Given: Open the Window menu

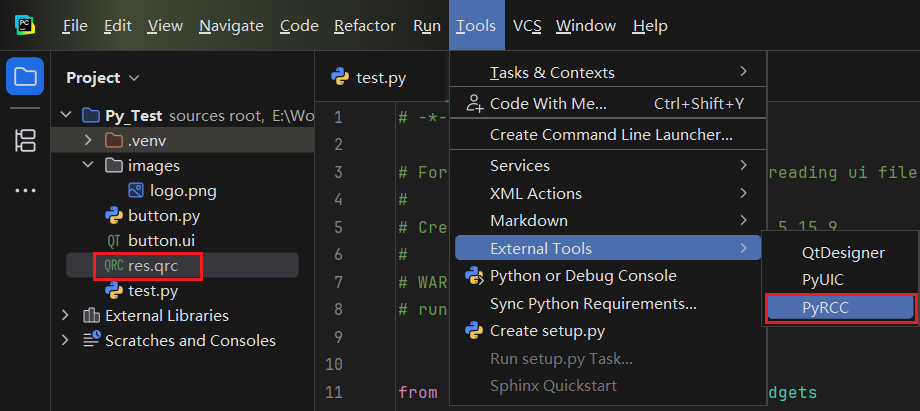Looking at the screenshot, I should click(586, 26).
